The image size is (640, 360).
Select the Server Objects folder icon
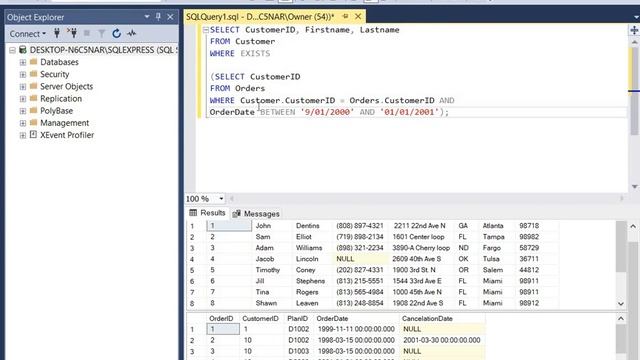(x=33, y=86)
